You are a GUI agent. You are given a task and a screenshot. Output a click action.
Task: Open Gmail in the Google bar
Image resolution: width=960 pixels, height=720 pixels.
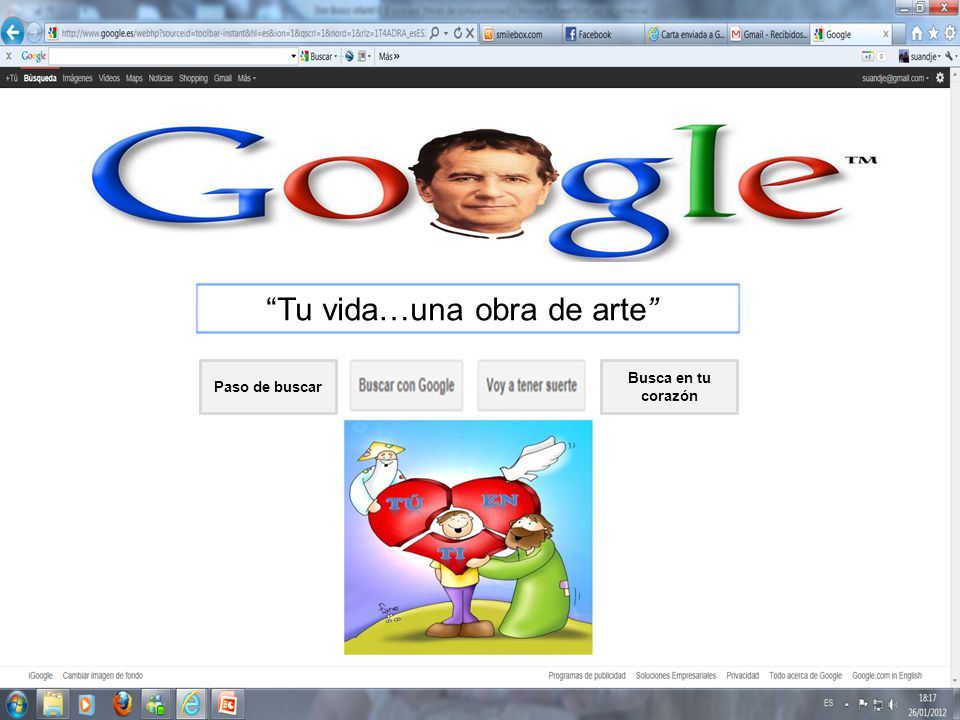(223, 78)
